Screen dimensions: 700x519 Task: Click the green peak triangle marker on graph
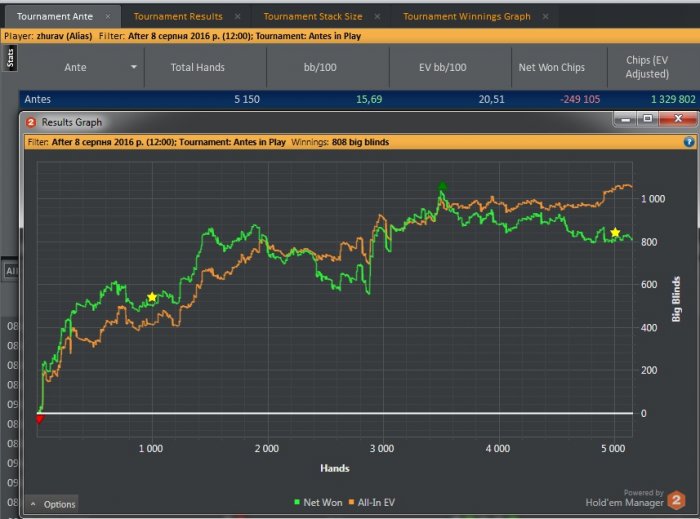(441, 187)
